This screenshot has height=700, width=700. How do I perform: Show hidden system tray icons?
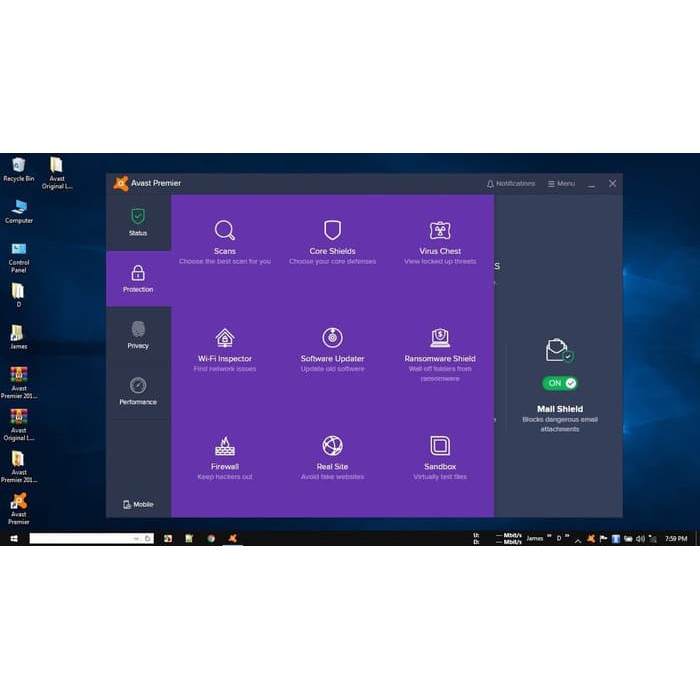pyautogui.click(x=578, y=540)
